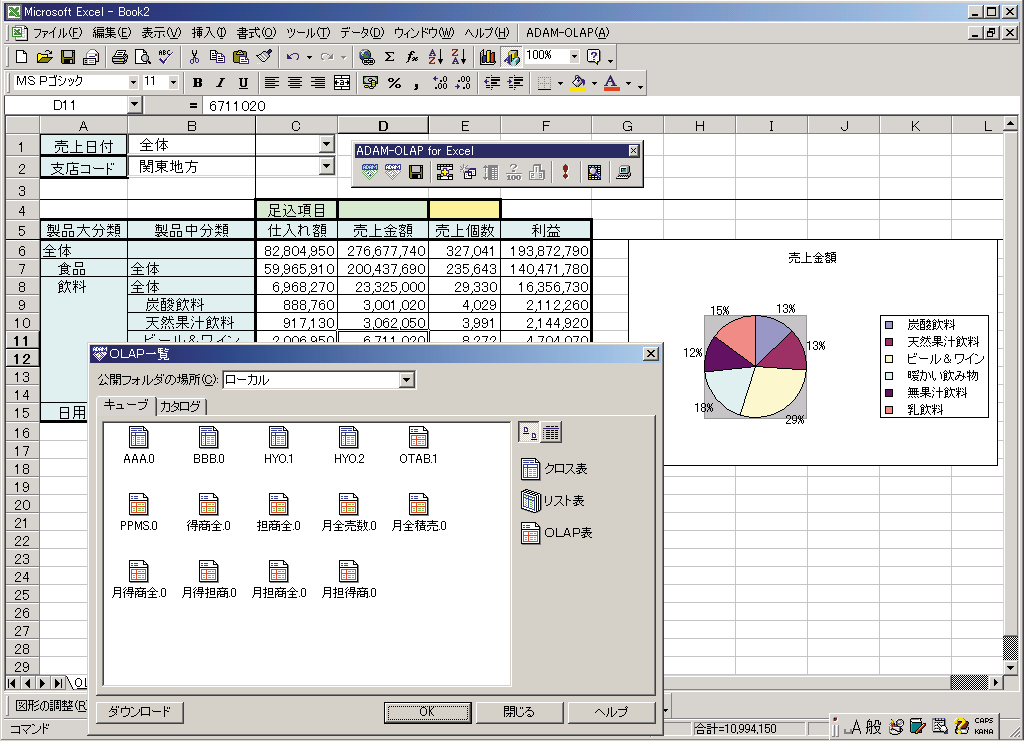Click the Open file folder icon
Viewport: 1024px width, 741px height.
pyautogui.click(x=44, y=57)
